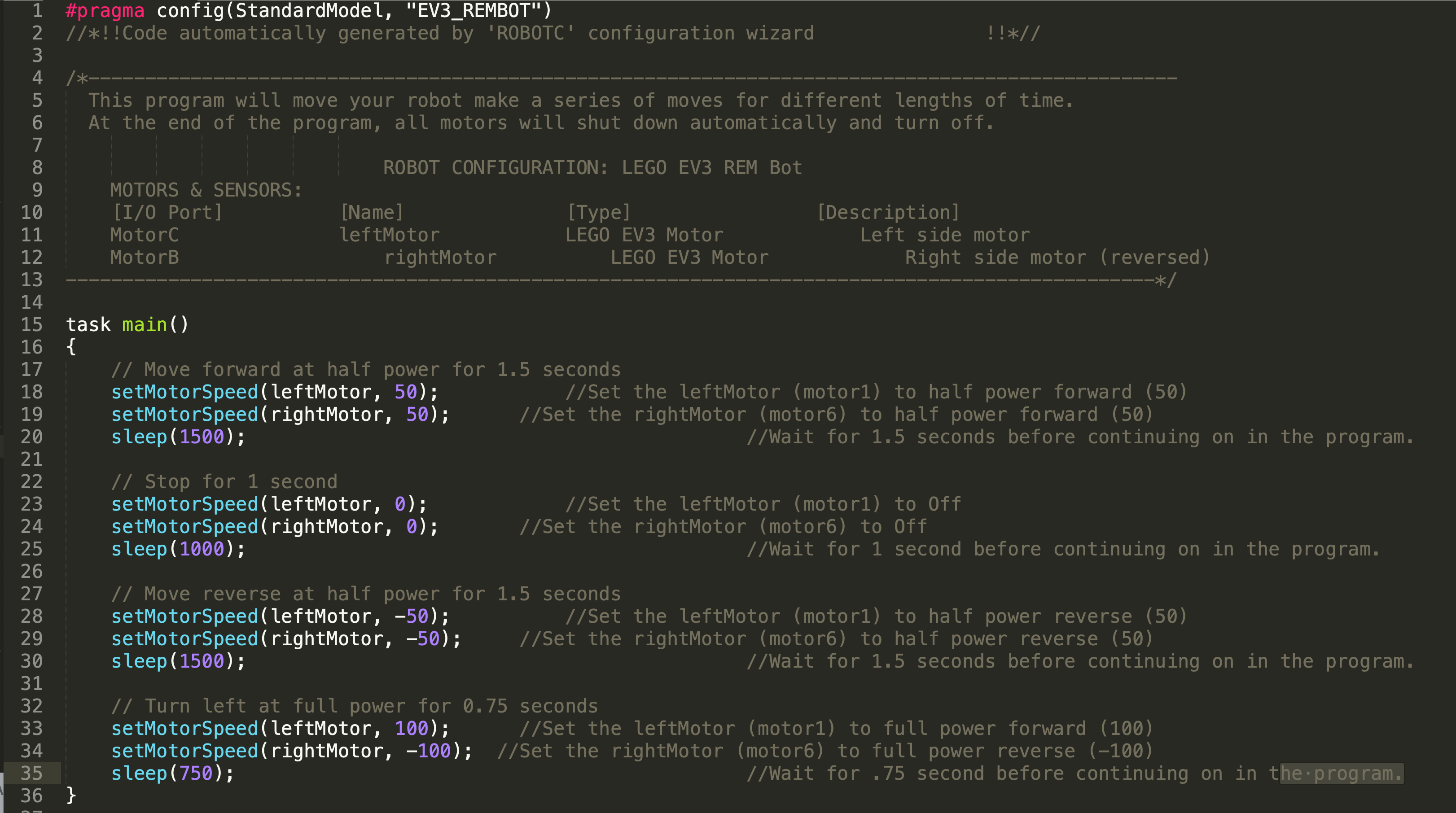Click the main function name
1456x813 pixels.
point(145,324)
